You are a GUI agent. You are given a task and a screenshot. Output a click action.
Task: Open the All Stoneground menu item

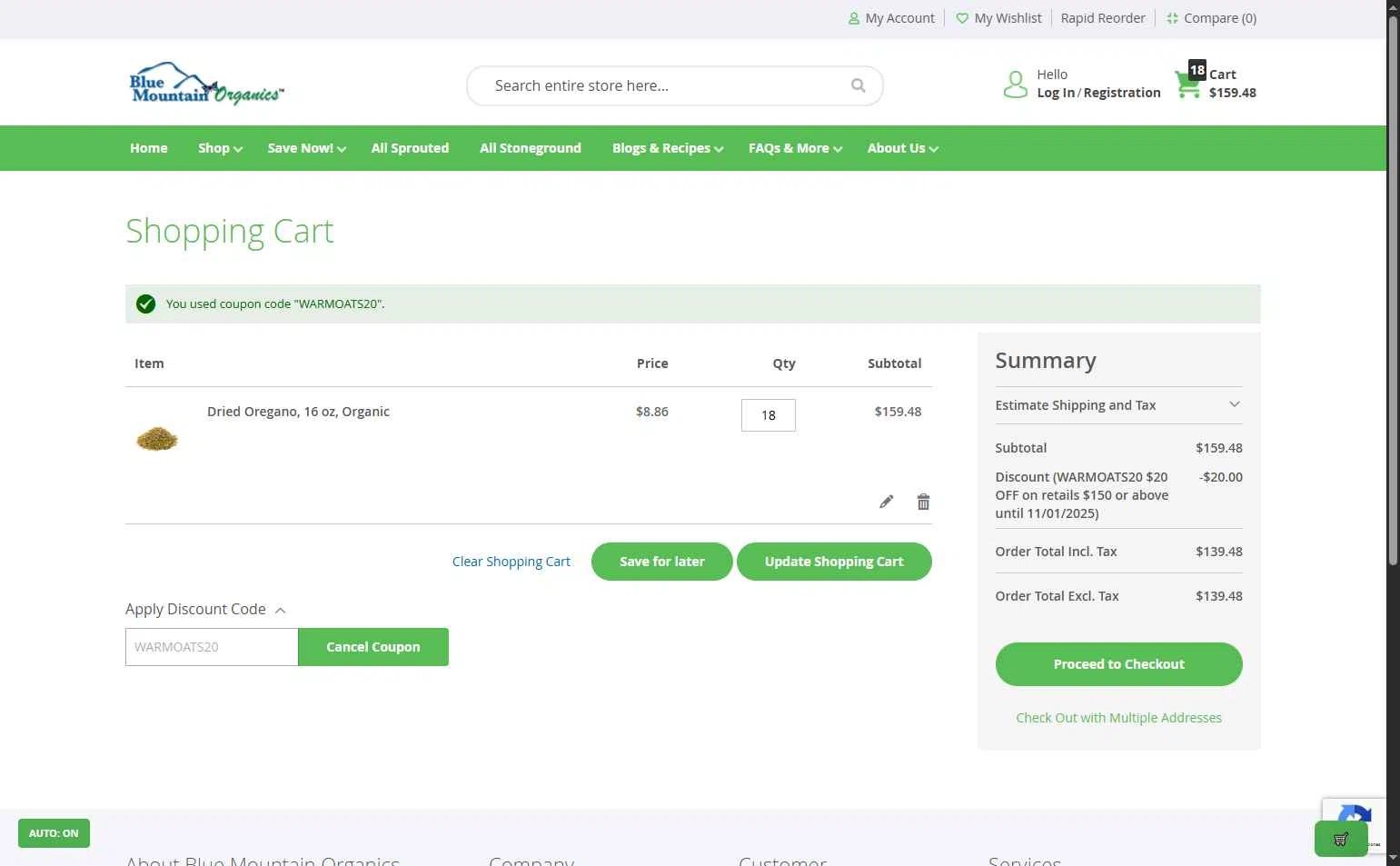click(x=531, y=148)
